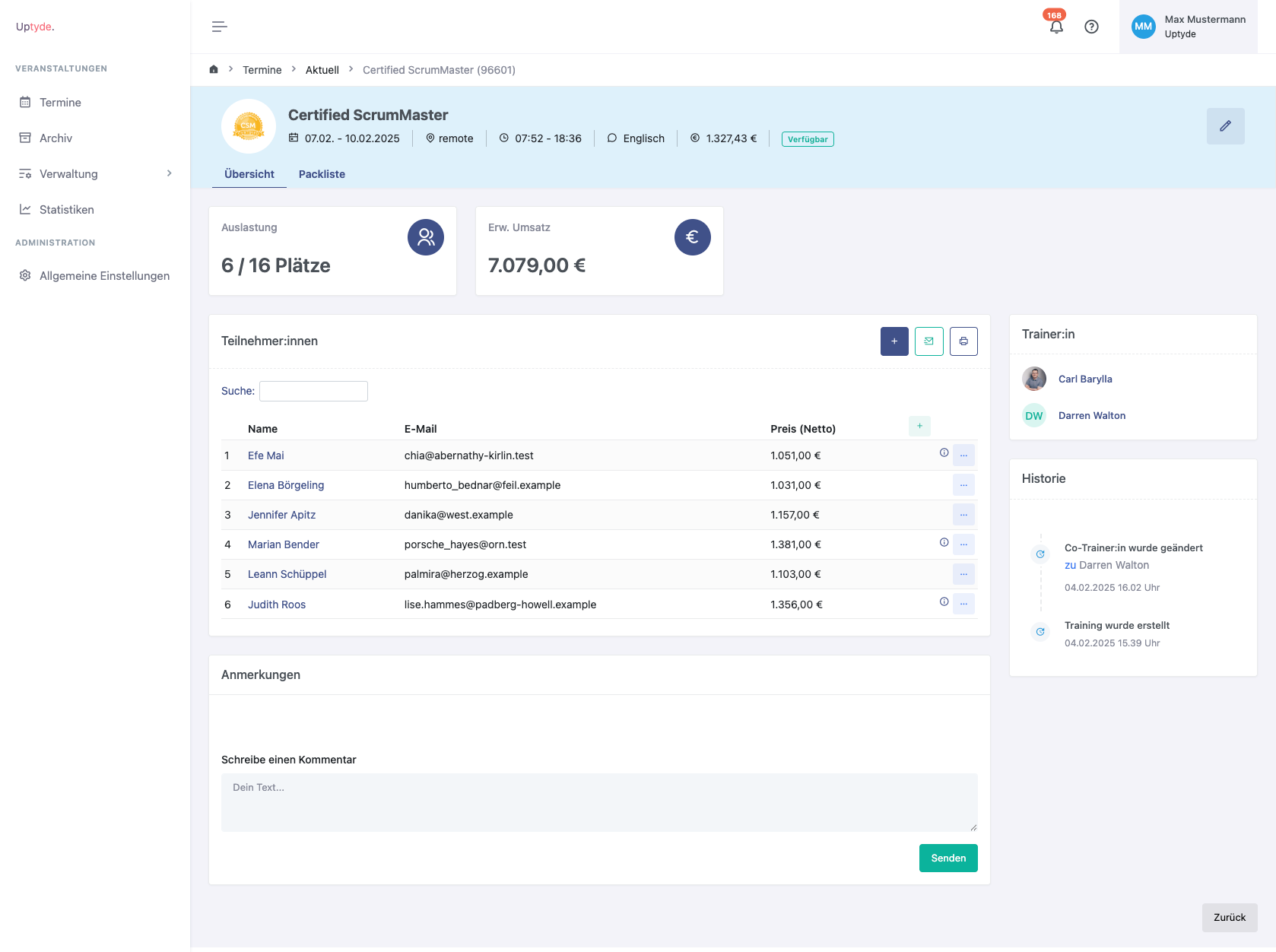This screenshot has height=952, width=1276.
Task: Click the comment text area
Action: click(598, 802)
